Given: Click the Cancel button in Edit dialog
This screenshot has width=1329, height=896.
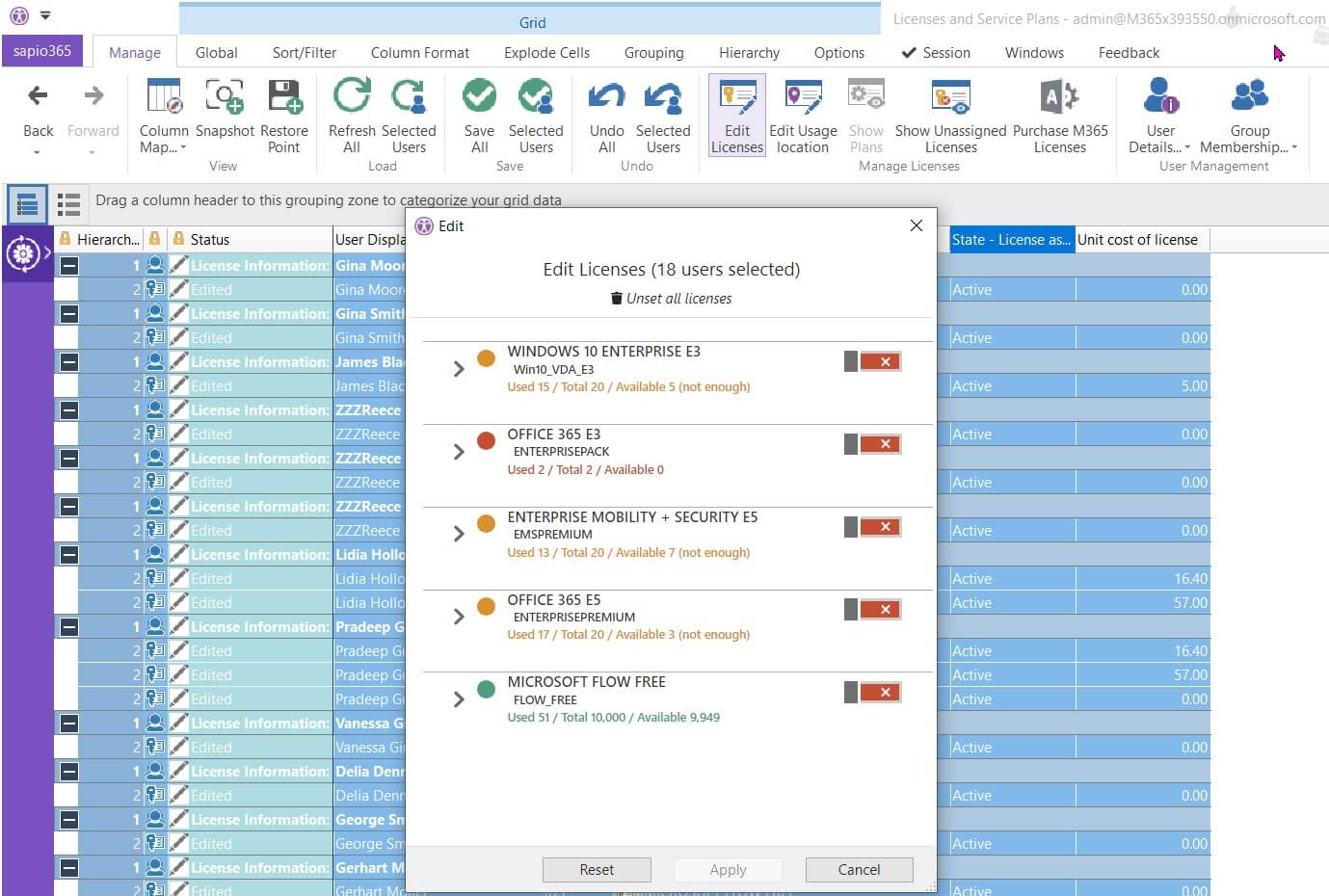Looking at the screenshot, I should coord(859,870).
